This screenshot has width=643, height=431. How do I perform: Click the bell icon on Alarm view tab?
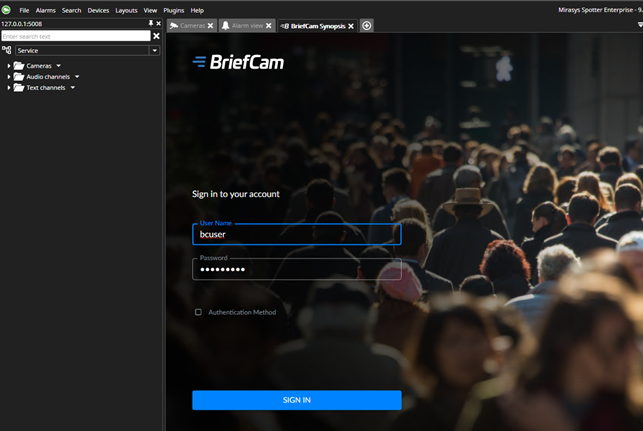click(225, 25)
